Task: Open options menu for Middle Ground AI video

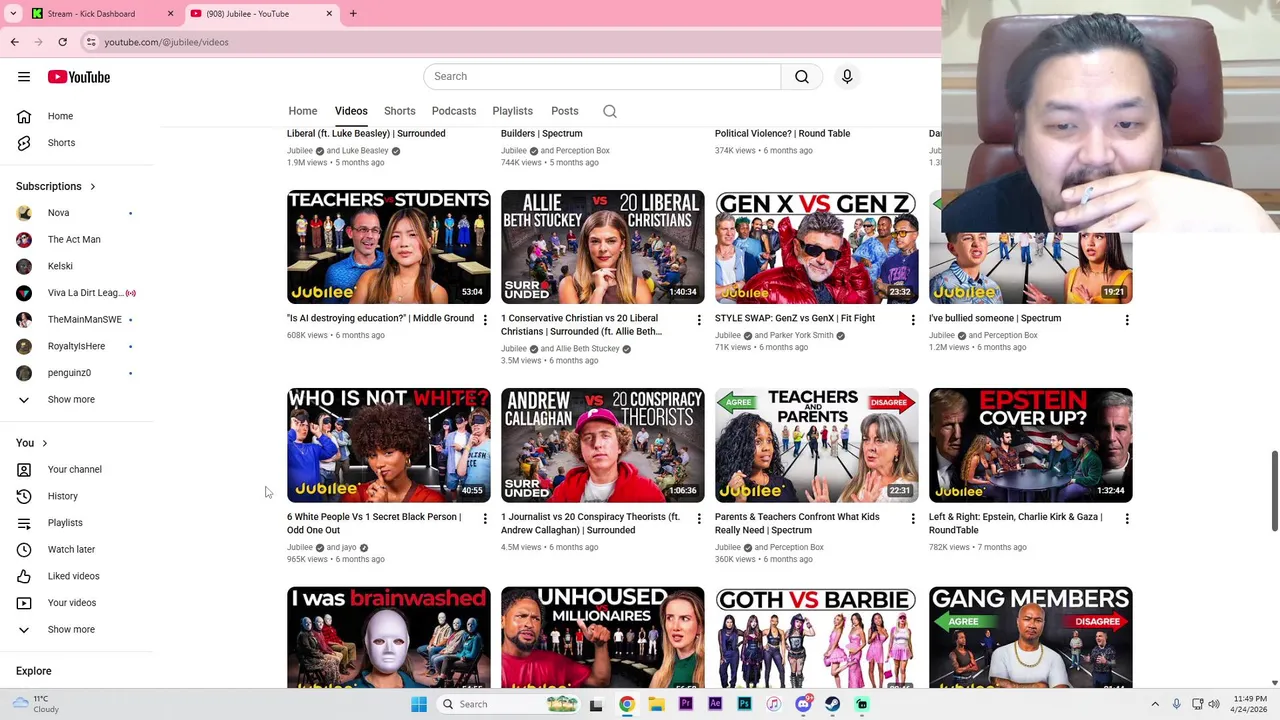Action: click(x=485, y=320)
